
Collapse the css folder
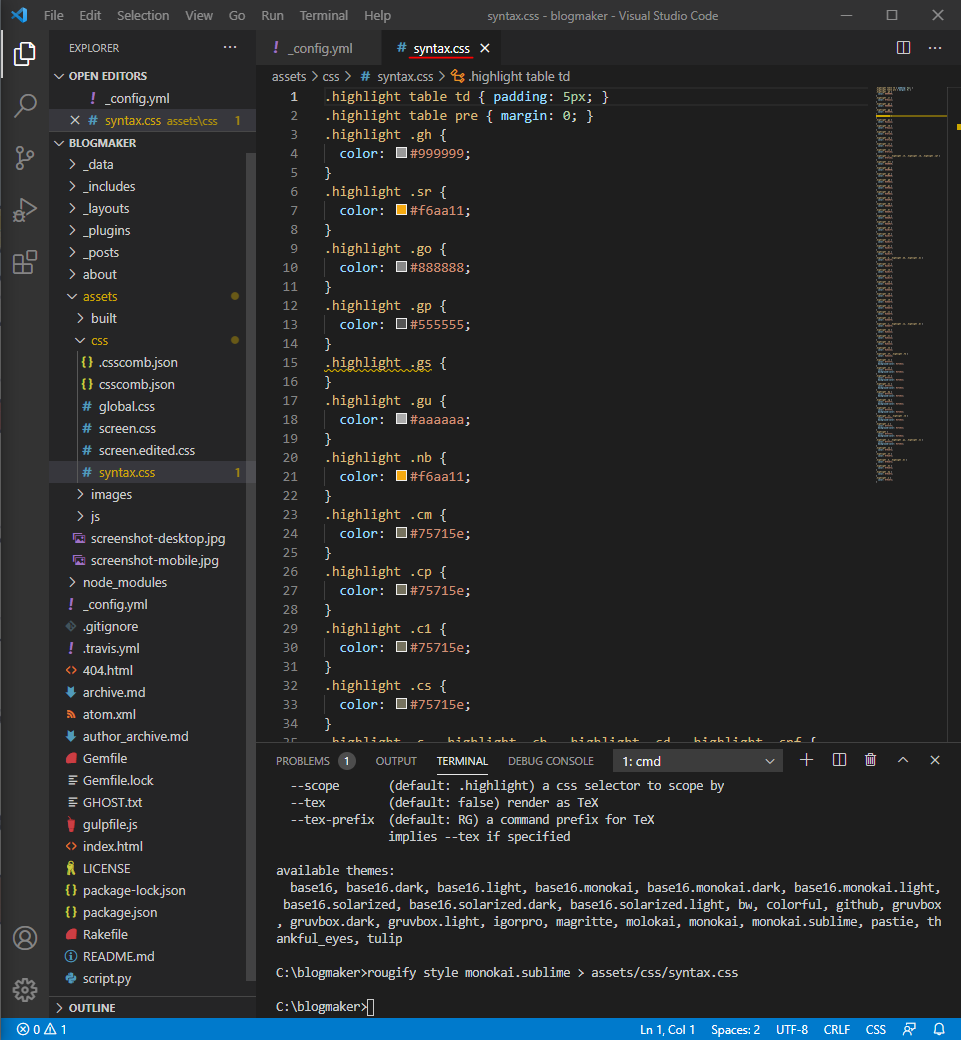click(99, 340)
